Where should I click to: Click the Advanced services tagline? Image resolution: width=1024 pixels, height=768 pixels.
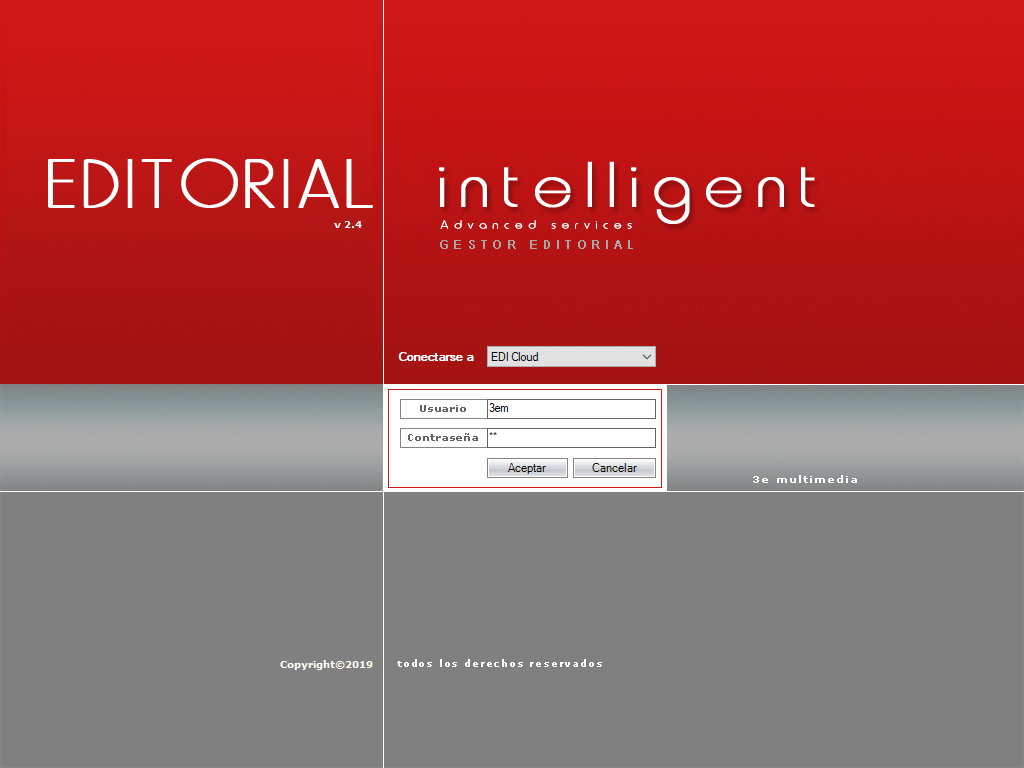coord(536,225)
